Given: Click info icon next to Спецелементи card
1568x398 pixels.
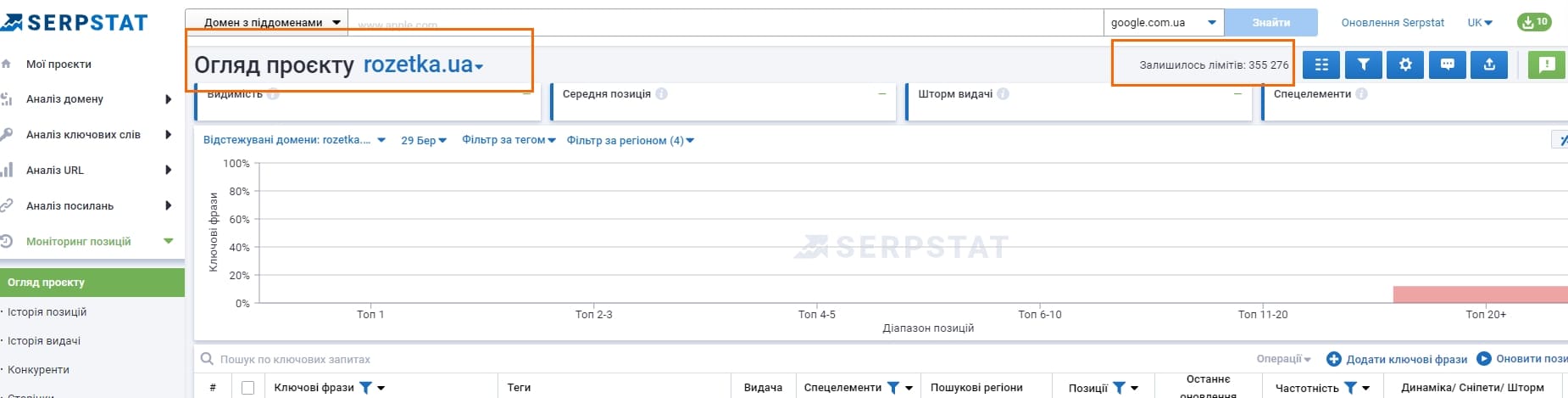Looking at the screenshot, I should tap(1361, 93).
